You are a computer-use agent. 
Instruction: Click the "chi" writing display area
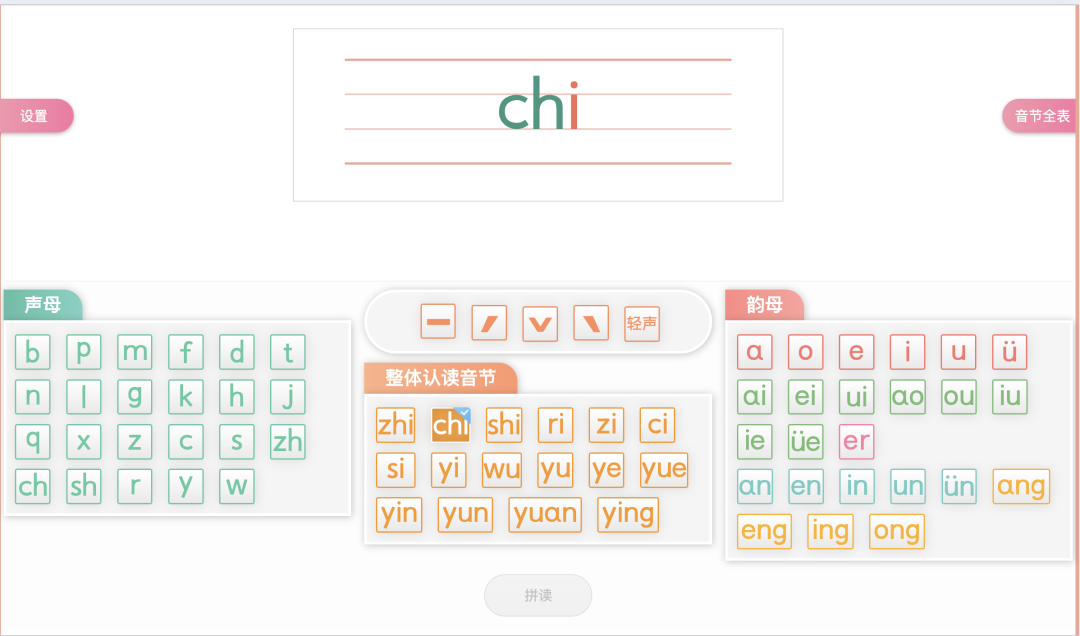[x=538, y=113]
